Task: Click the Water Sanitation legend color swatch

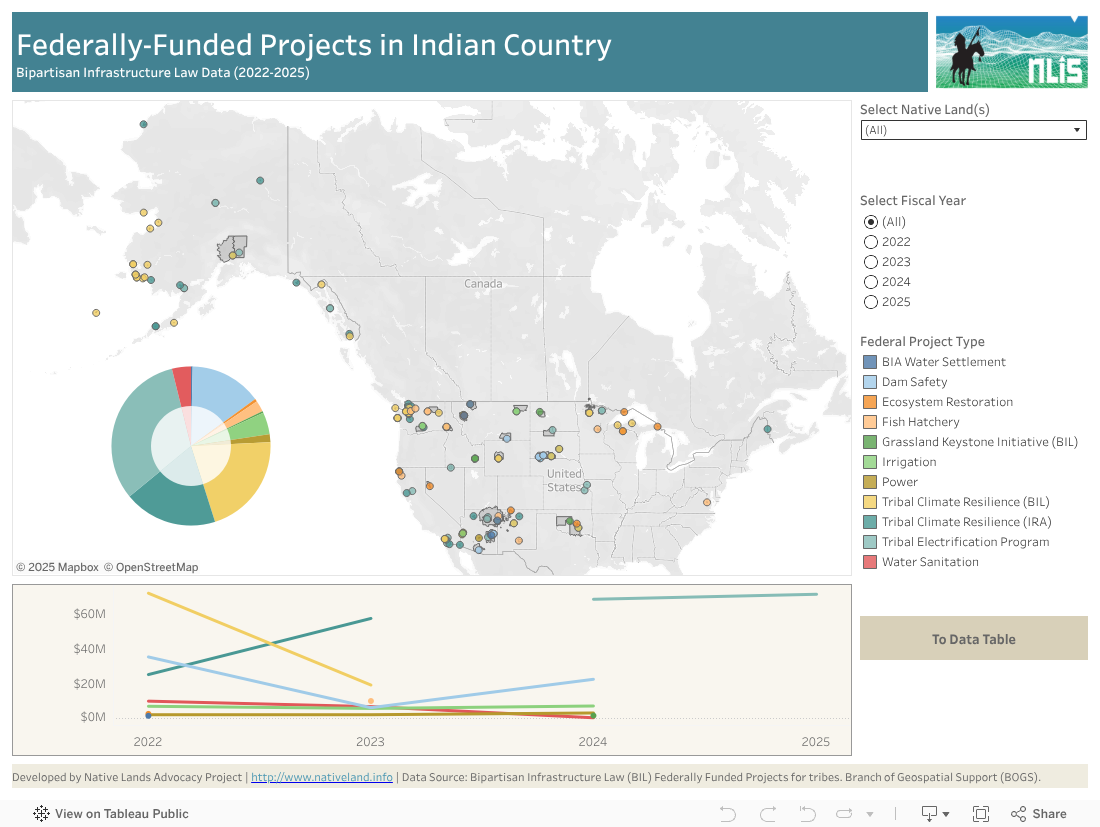Action: (x=869, y=562)
